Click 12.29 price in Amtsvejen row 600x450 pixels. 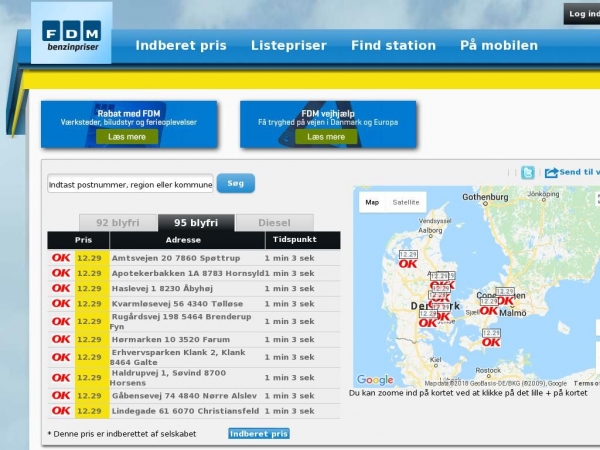click(89, 258)
